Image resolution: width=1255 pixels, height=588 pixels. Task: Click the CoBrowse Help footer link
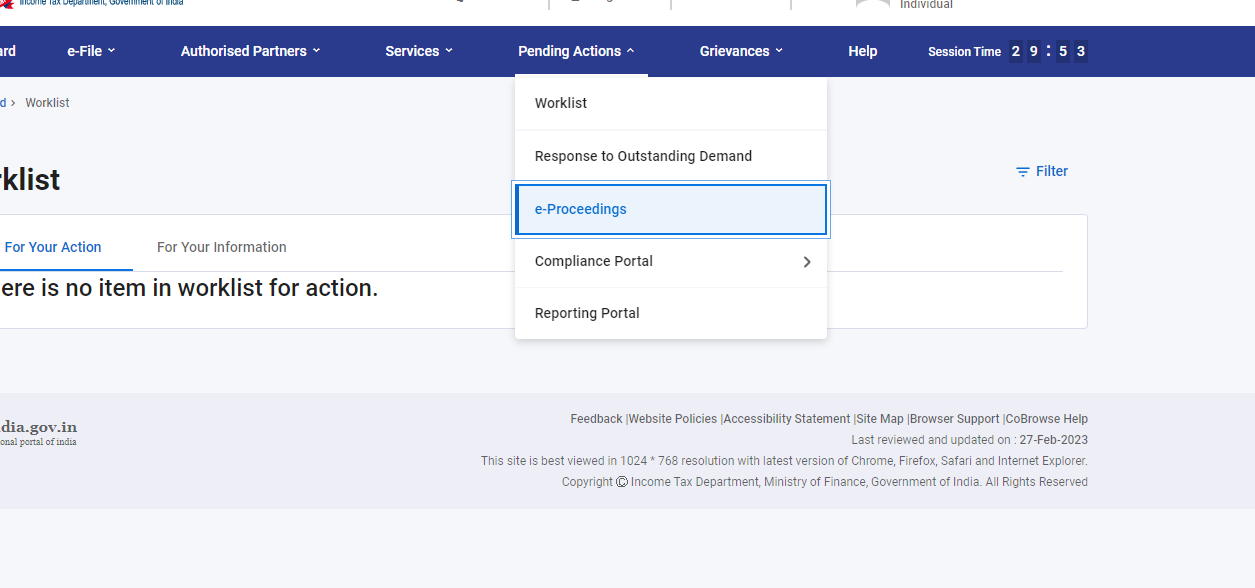tap(1047, 419)
